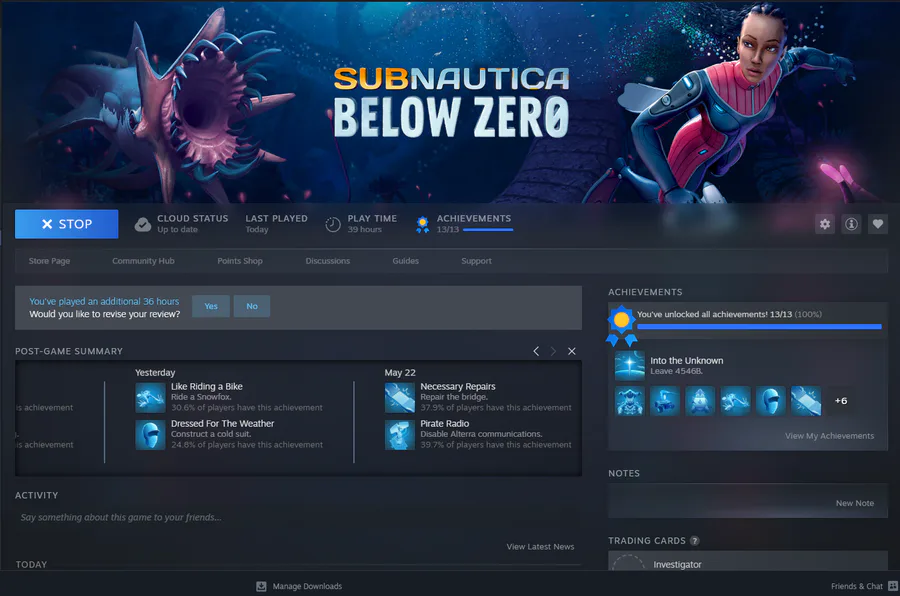Viewport: 900px width, 596px height.
Task: Click third achievement thumbnail in achievements row
Action: click(700, 401)
